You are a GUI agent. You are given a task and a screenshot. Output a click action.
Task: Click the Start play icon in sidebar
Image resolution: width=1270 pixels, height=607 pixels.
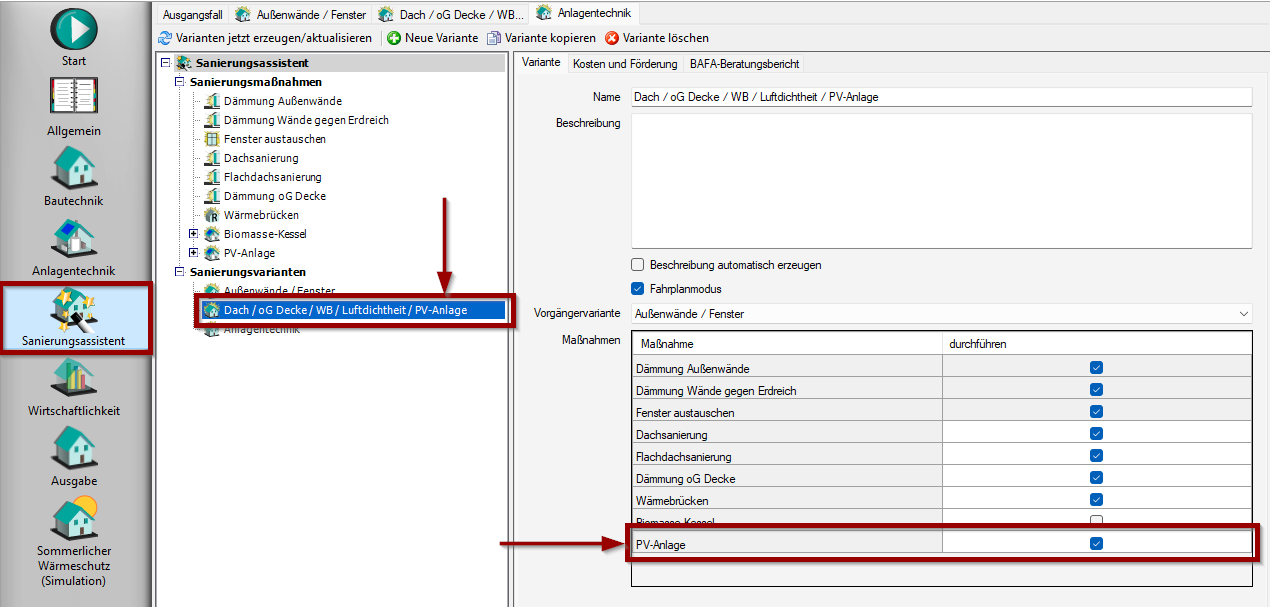click(x=74, y=28)
